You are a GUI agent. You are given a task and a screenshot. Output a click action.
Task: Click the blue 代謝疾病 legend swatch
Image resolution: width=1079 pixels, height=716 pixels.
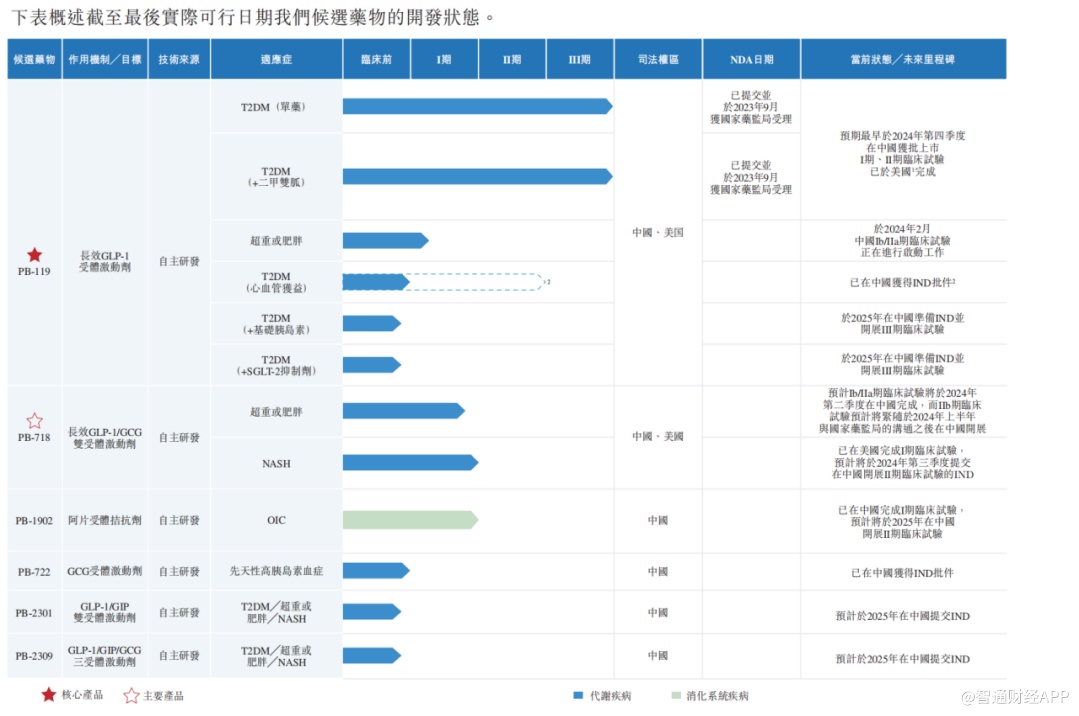point(578,695)
